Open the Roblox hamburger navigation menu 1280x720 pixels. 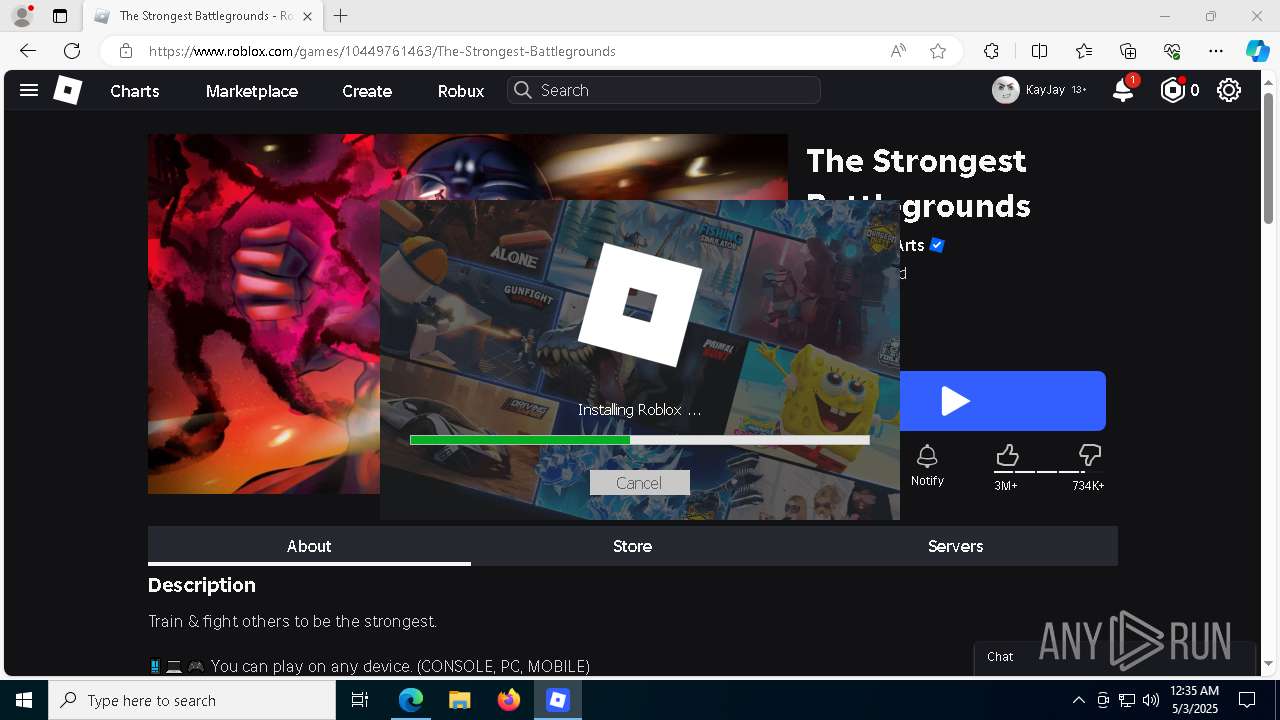point(29,90)
